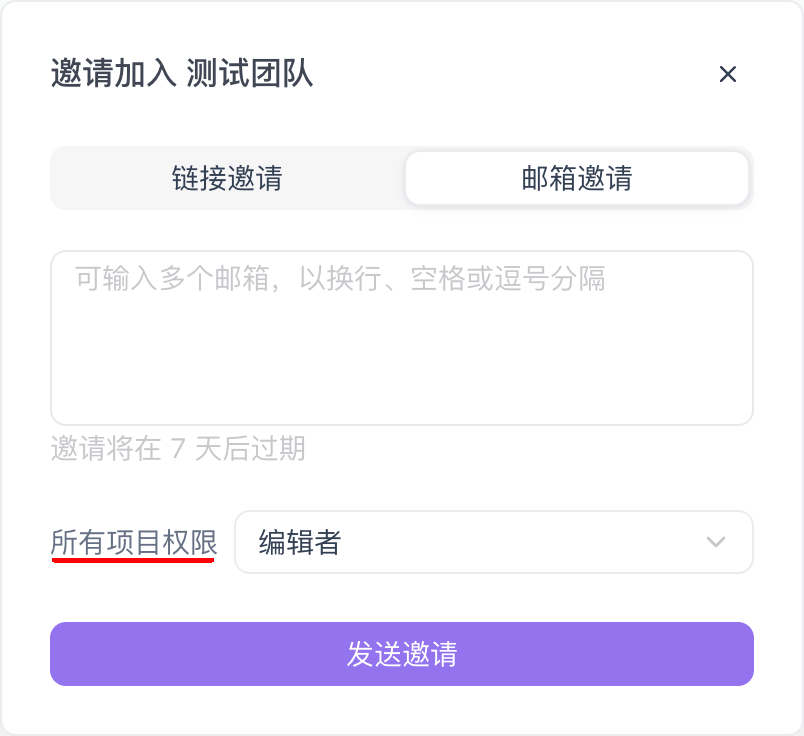Click the underlined 所有项目权限 link
Viewport: 804px width, 736px height.
tap(133, 542)
